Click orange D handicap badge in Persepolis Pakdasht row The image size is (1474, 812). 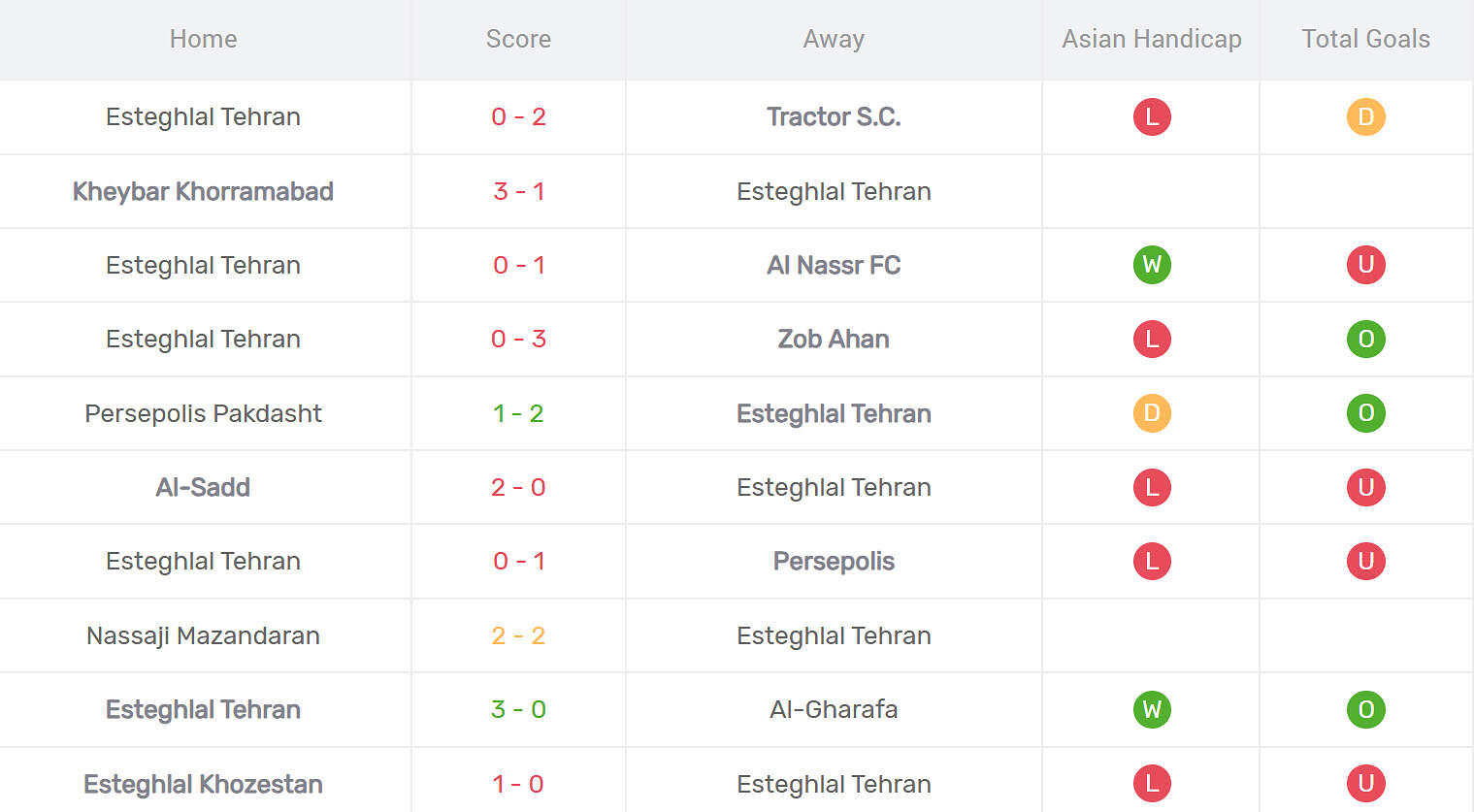pyautogui.click(x=1152, y=413)
